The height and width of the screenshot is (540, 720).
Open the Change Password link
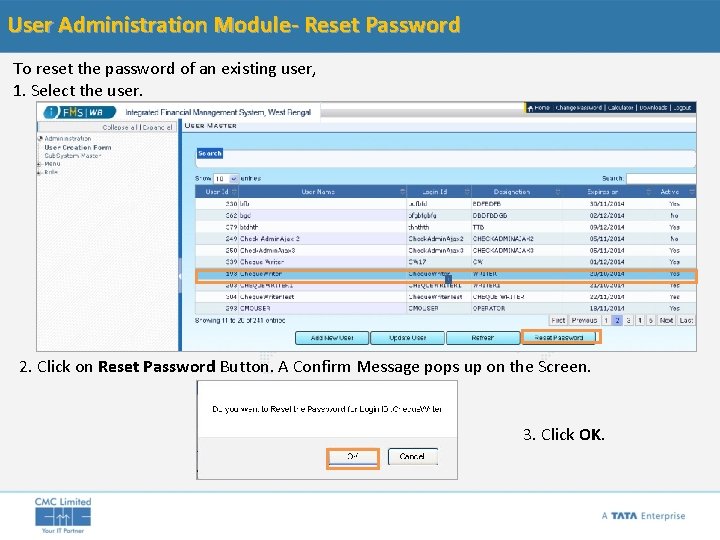click(x=579, y=108)
